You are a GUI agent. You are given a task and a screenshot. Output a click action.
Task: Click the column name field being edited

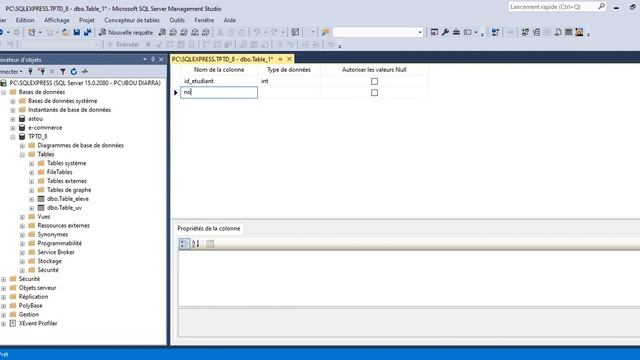pos(219,93)
